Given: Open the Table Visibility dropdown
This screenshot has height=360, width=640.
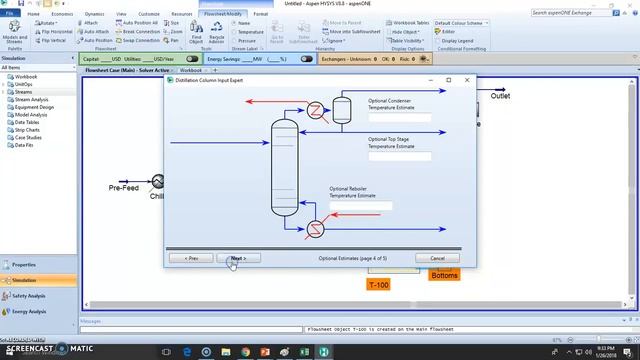Looking at the screenshot, I should tap(405, 40).
